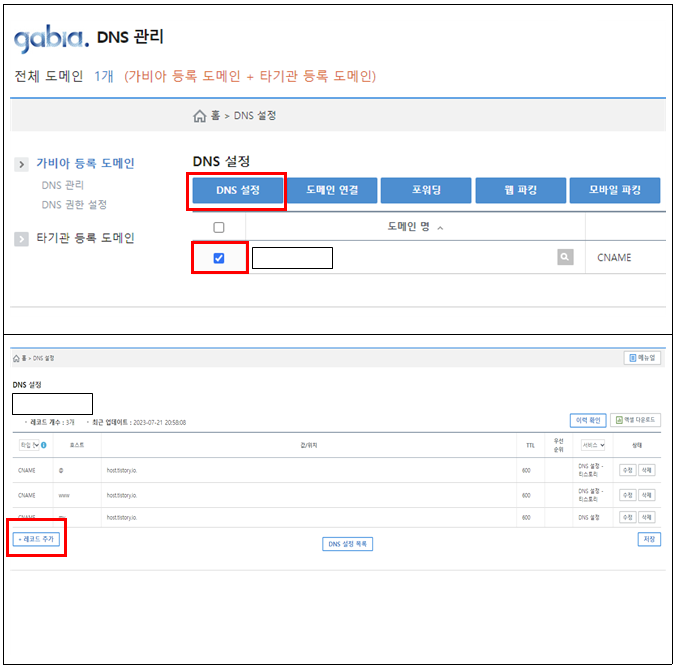674x668 pixels.
Task: Click the 엑셀 다운로드 button
Action: click(x=635, y=420)
